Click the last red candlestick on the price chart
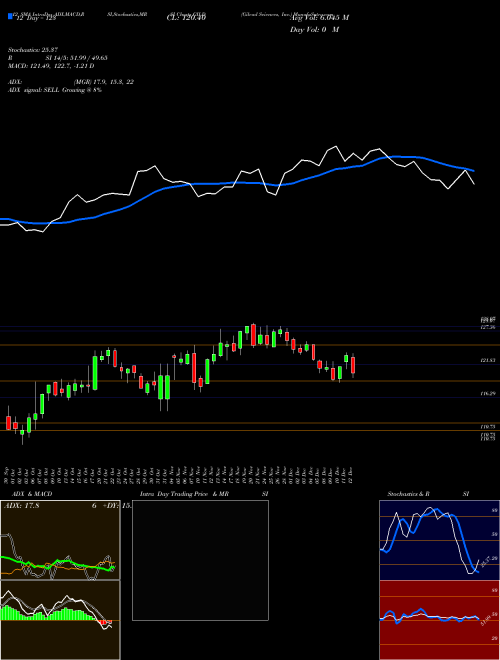The width and height of the screenshot is (500, 660). pyautogui.click(x=353, y=365)
